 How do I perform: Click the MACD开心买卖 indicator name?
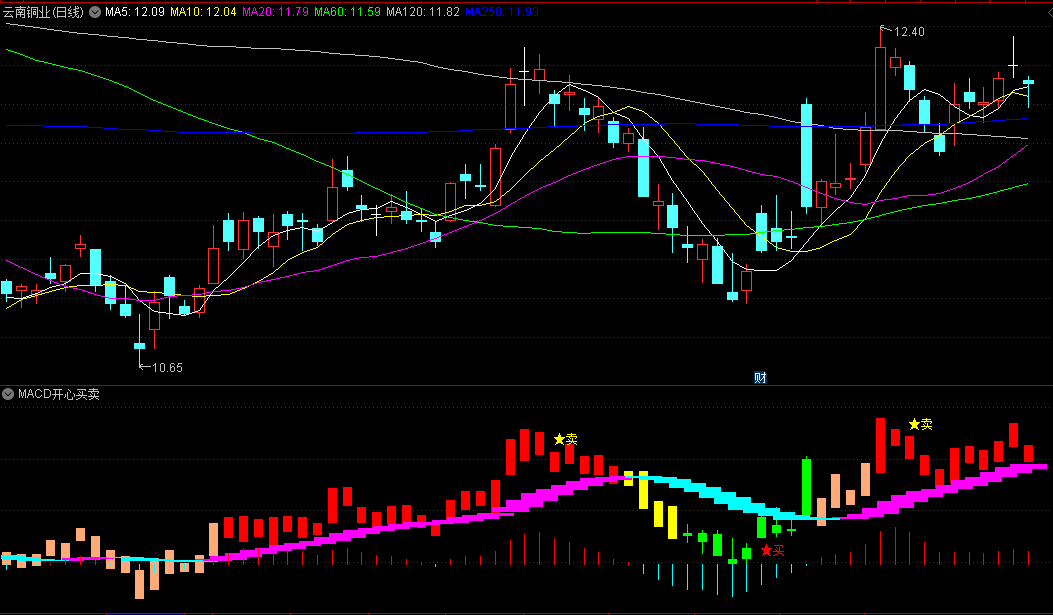pos(59,394)
